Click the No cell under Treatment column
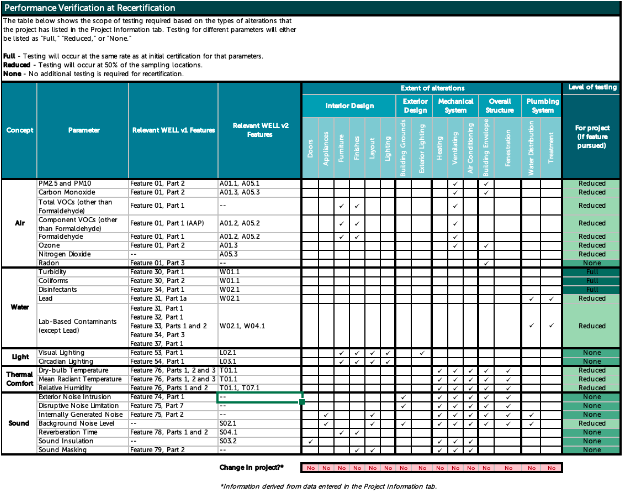The width and height of the screenshot is (627, 497). 551,468
